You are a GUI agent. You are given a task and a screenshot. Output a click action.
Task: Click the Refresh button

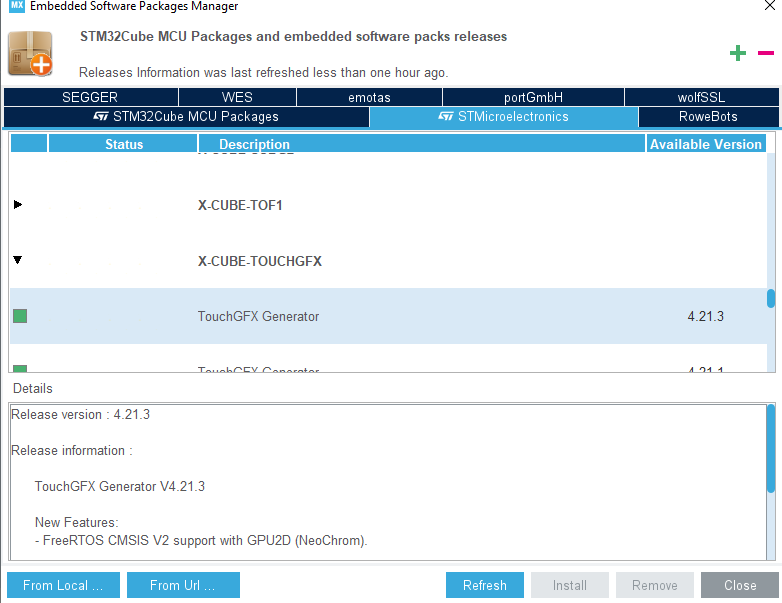point(485,585)
